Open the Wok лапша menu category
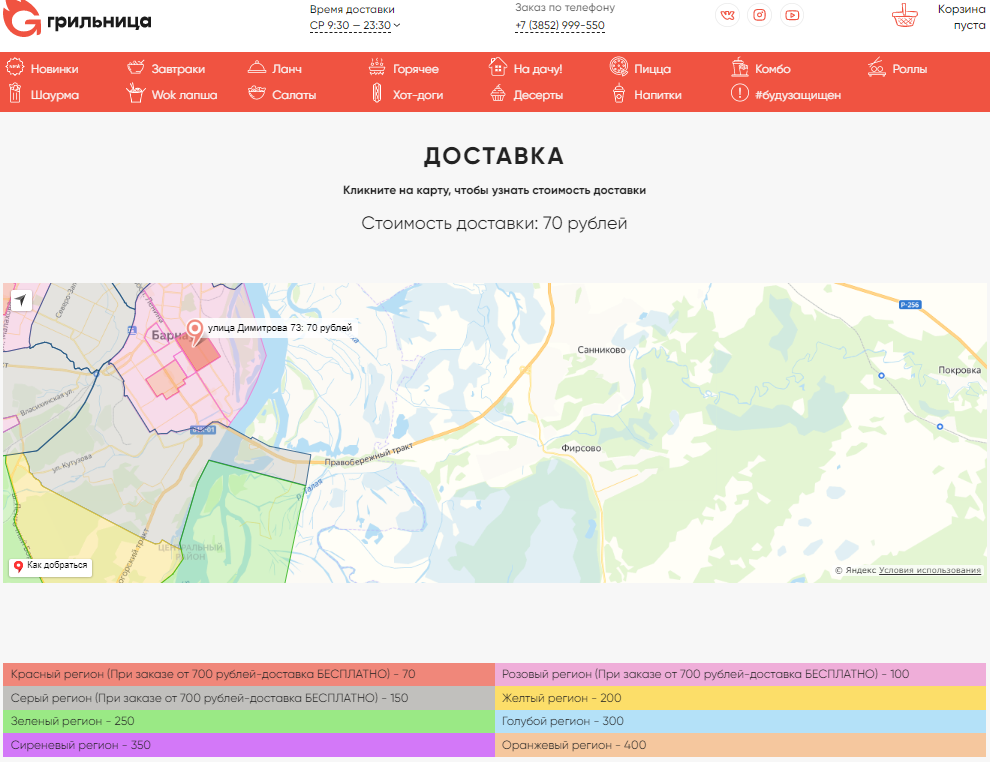This screenshot has width=990, height=762. (x=184, y=95)
